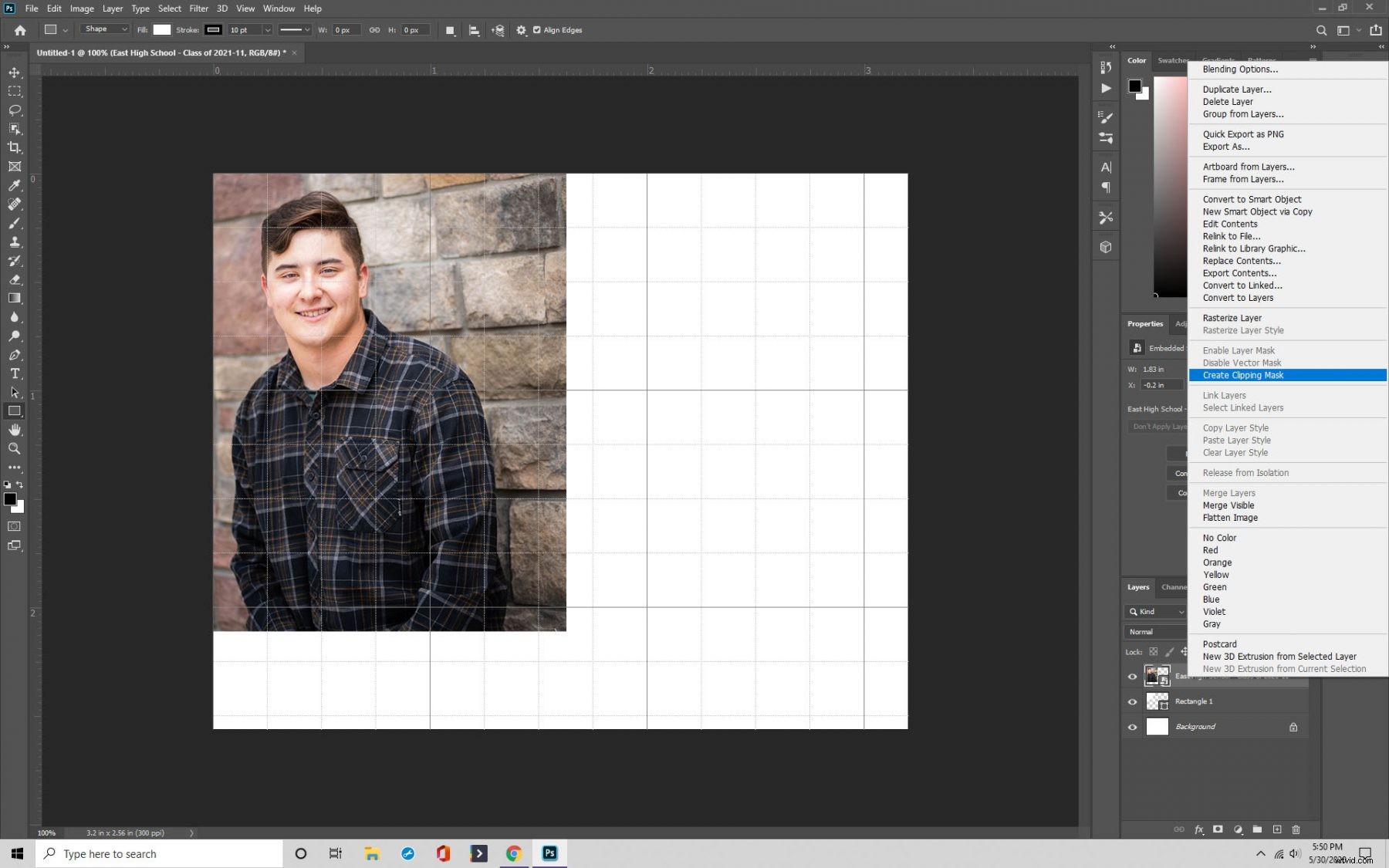Open the Stroke width dropdown in options bar

(267, 30)
